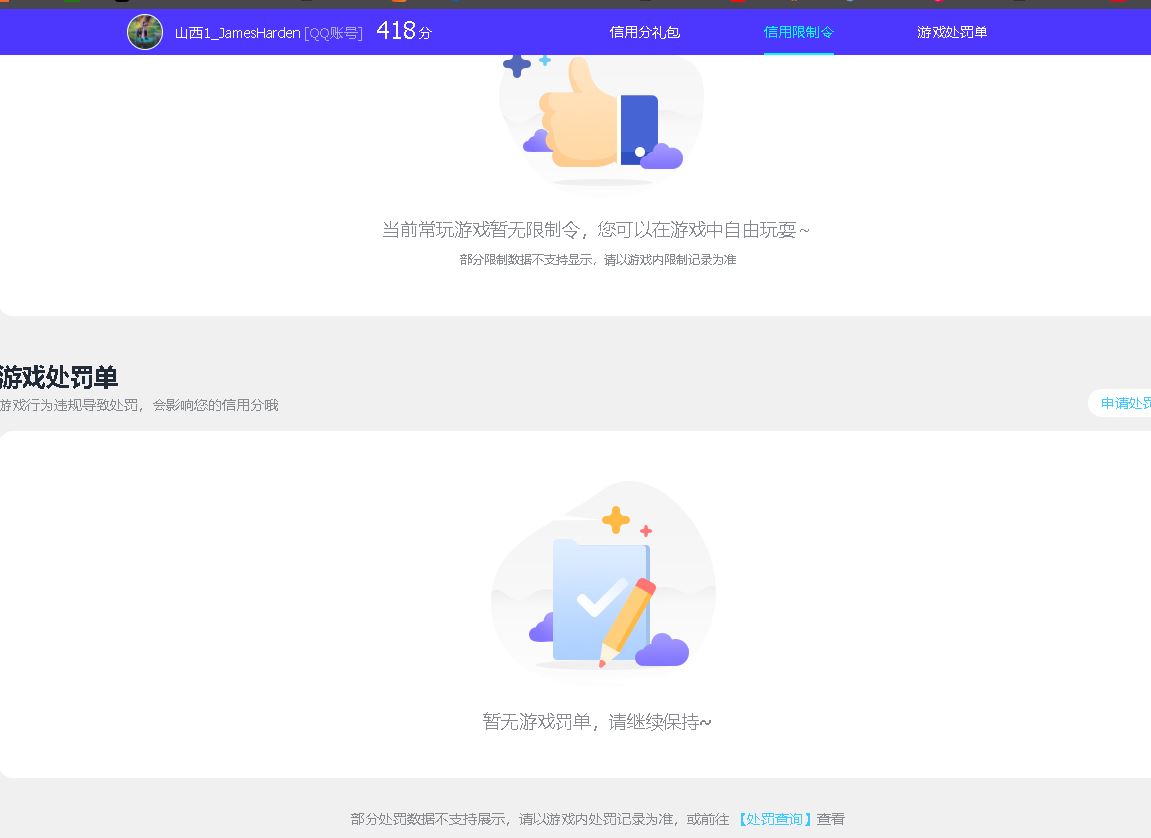Select the purple cross decoration near the thumbs-up graphic
Viewport: 1151px width, 838px height.
tap(516, 64)
